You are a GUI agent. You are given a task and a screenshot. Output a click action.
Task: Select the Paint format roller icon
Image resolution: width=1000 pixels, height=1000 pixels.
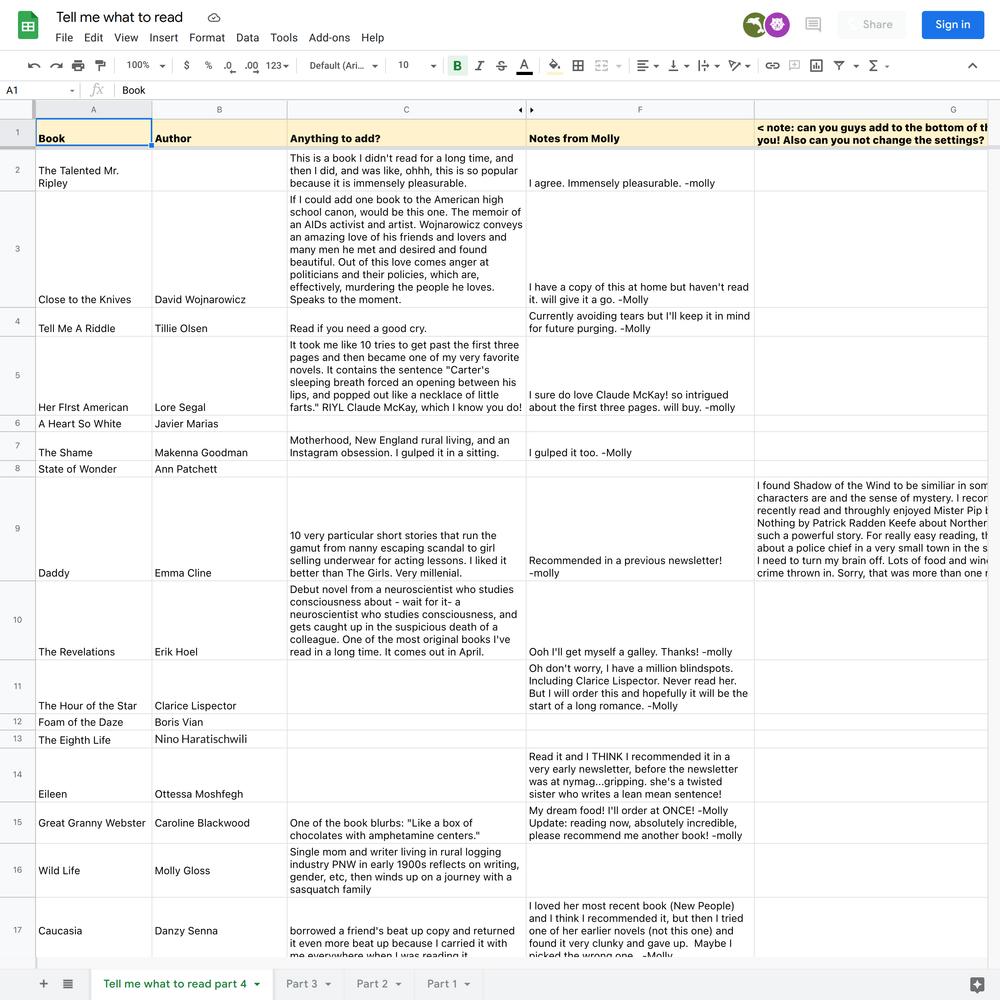(100, 66)
